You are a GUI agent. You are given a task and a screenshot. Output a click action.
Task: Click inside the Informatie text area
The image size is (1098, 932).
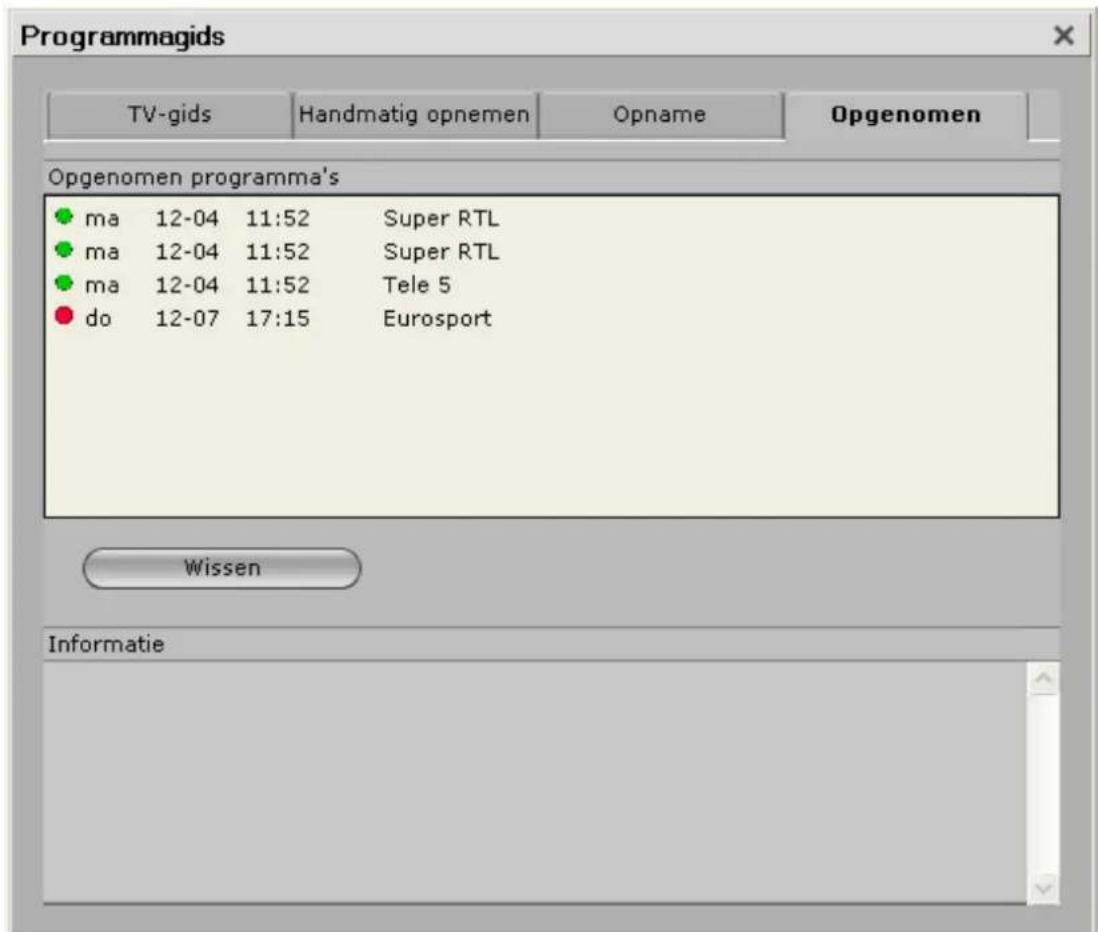[535, 783]
